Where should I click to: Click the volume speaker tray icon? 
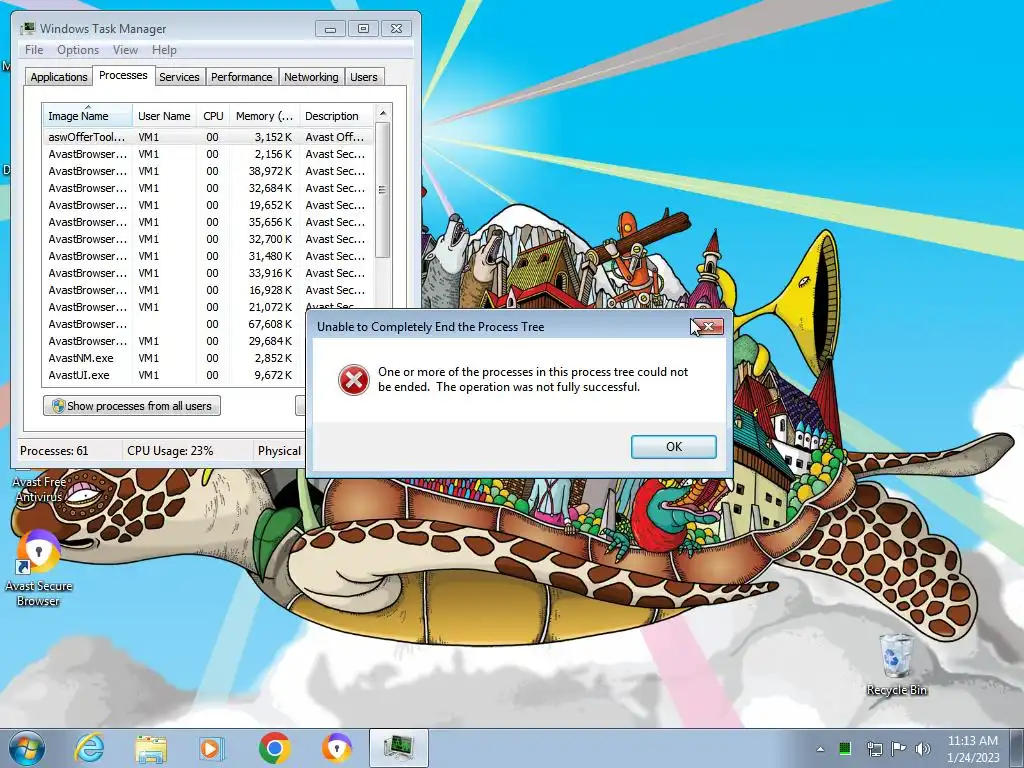[923, 749]
